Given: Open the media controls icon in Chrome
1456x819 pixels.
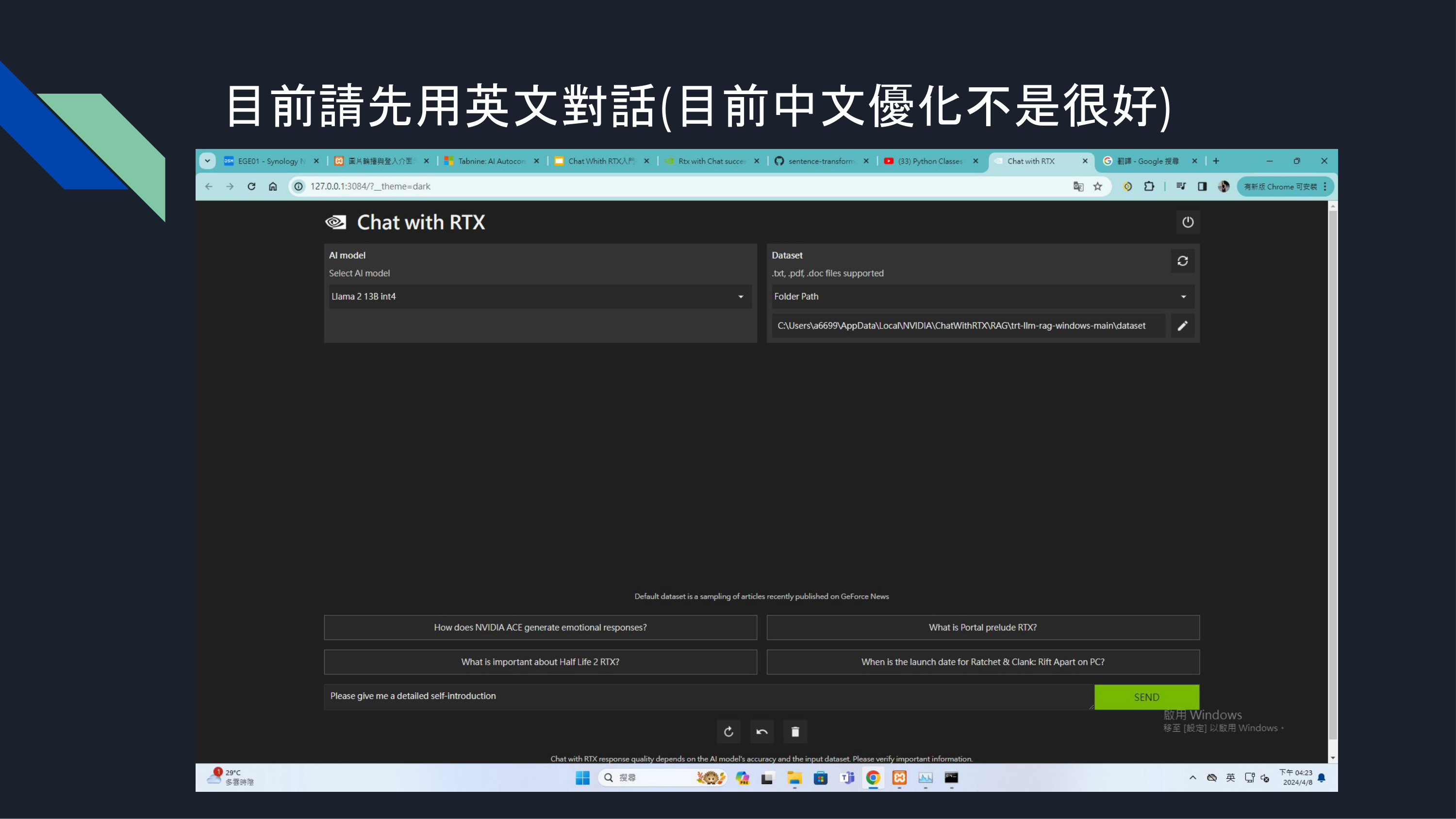Looking at the screenshot, I should pos(1181,186).
